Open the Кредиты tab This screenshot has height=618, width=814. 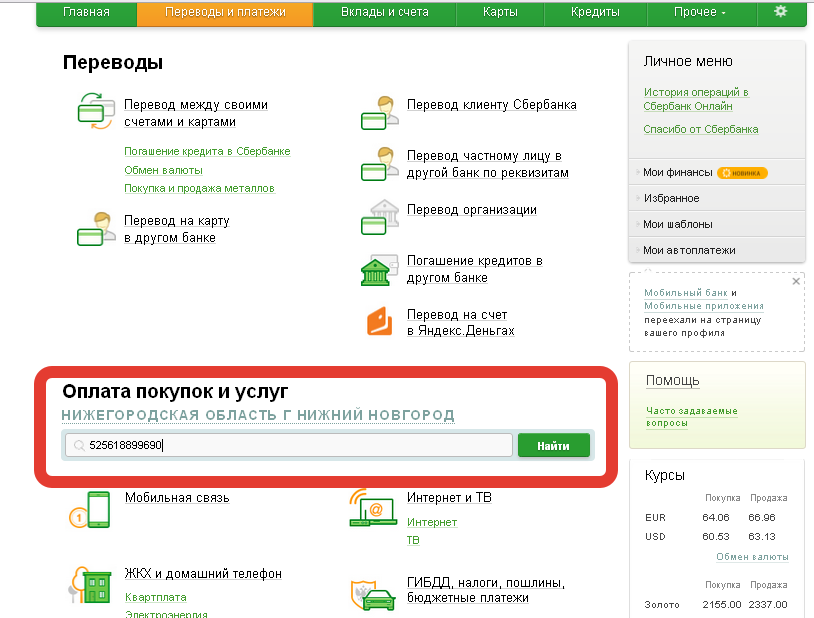595,12
